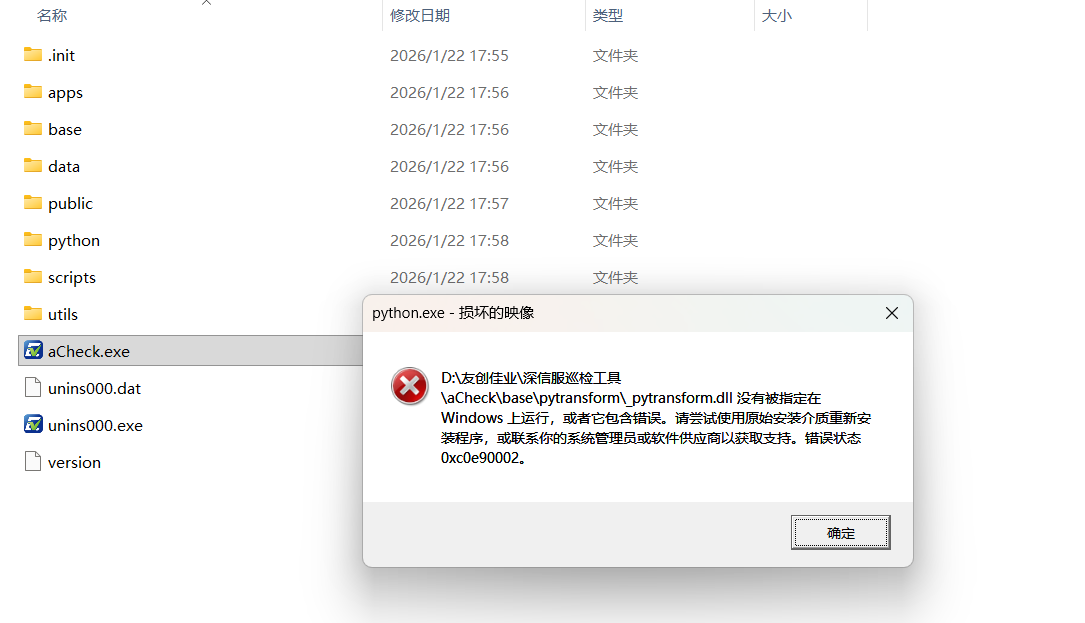The image size is (1085, 623).
Task: Click the aCheck.exe application icon
Action: click(33, 350)
